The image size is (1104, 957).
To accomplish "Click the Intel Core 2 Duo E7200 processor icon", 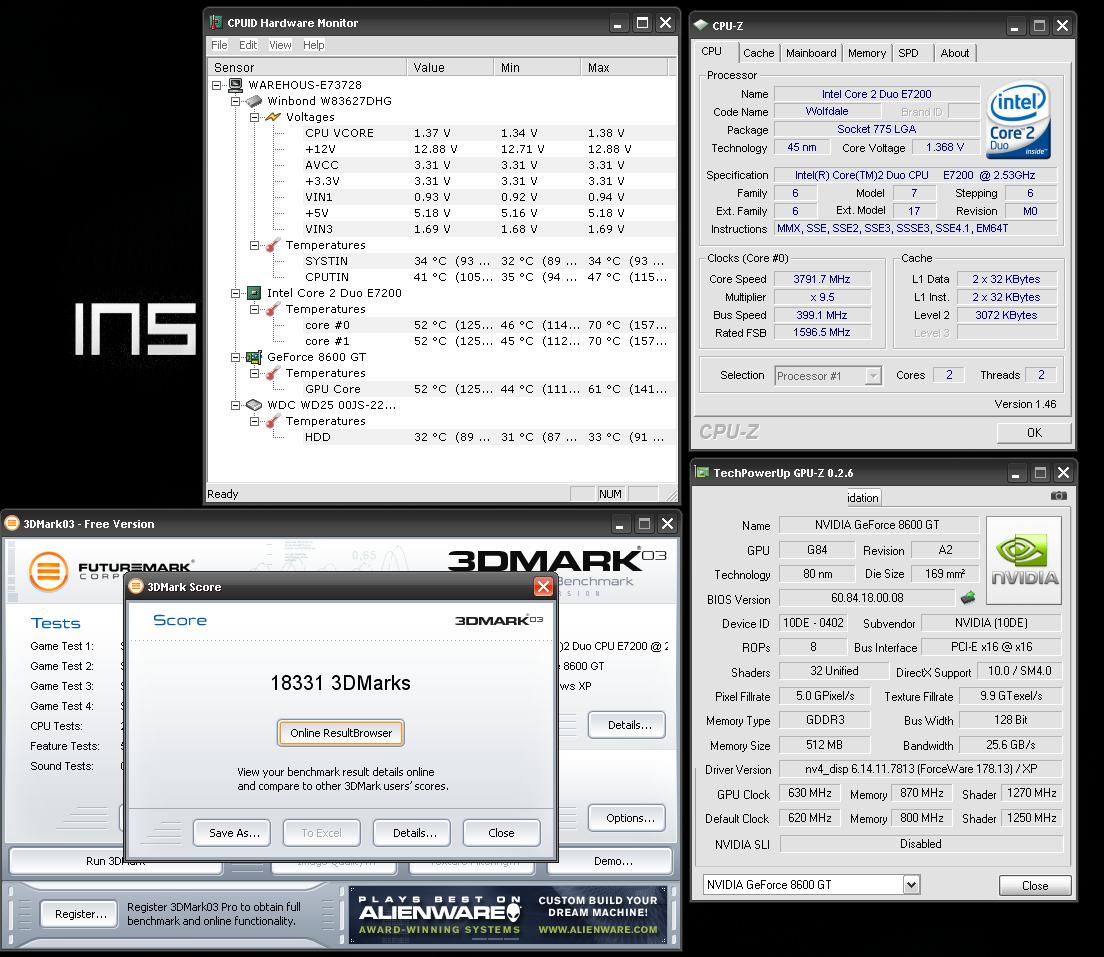I will pyautogui.click(x=254, y=293).
